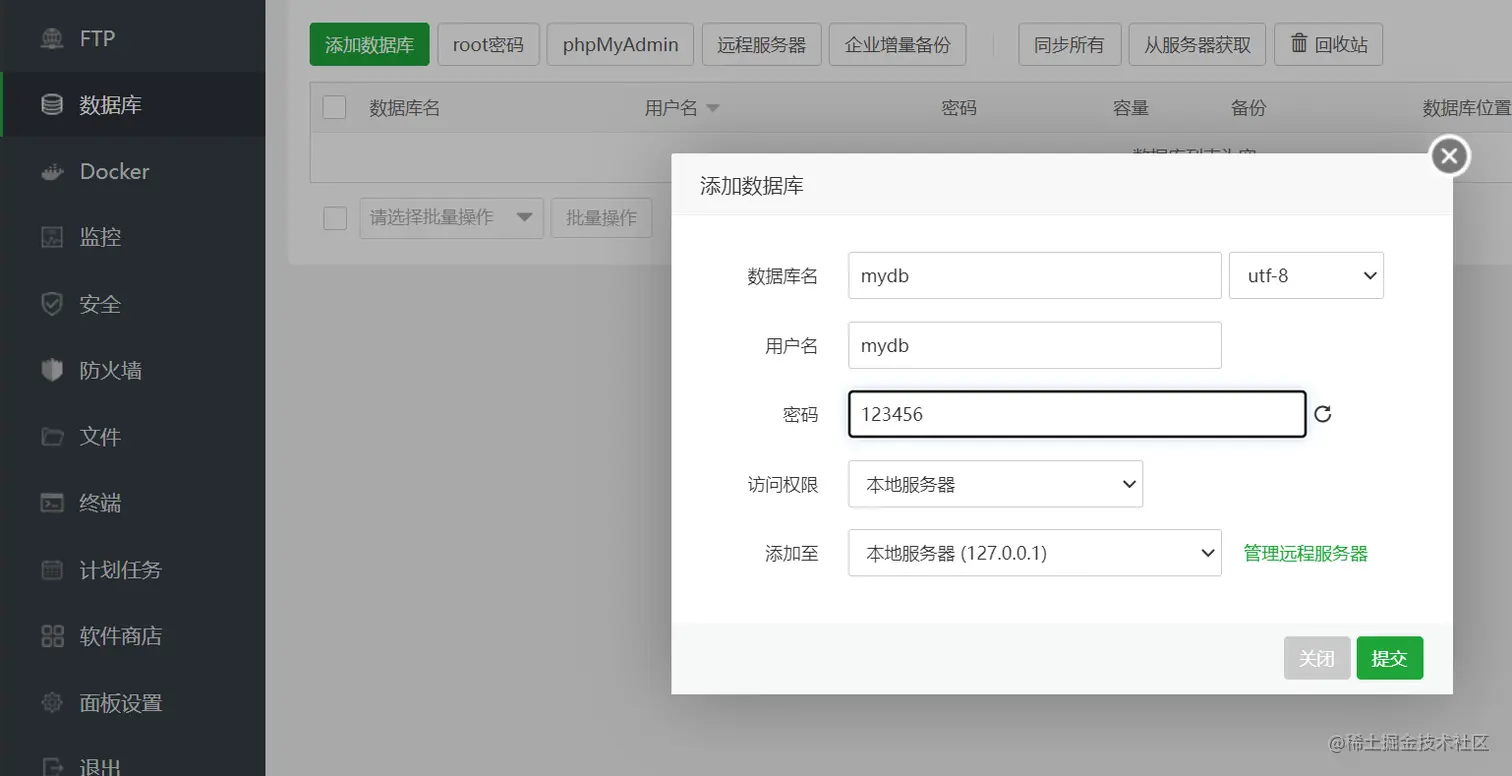
Task: Click the 同步所有 button
Action: (x=1070, y=45)
